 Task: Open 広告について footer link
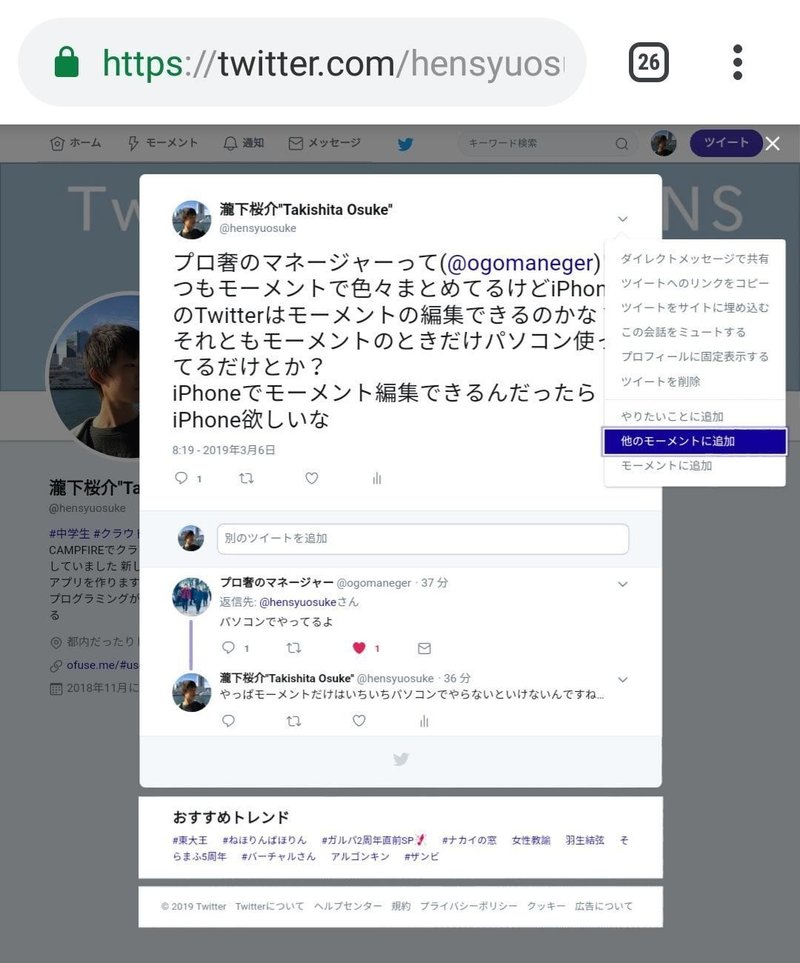click(604, 906)
